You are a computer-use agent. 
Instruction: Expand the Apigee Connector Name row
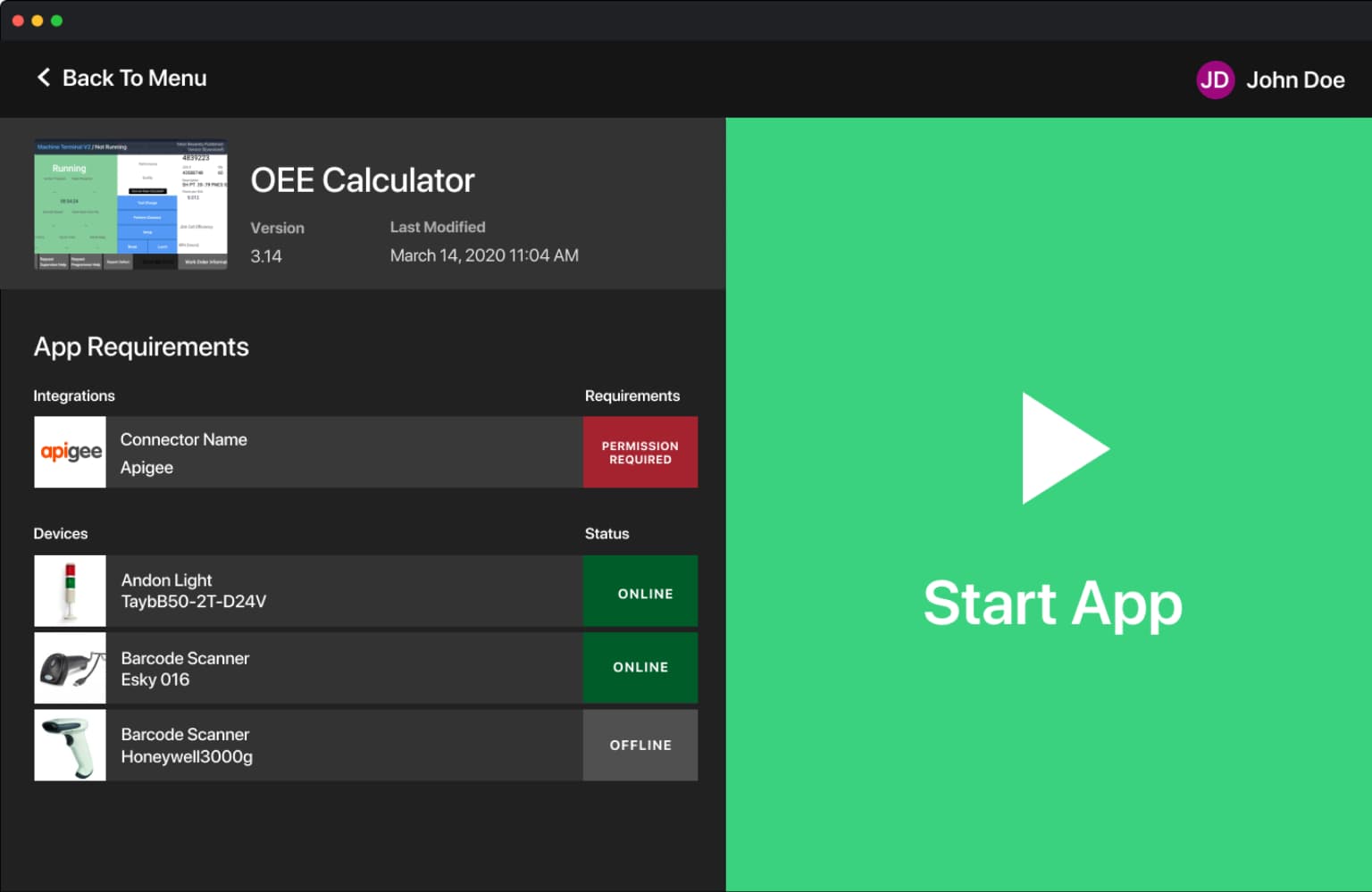click(x=348, y=452)
